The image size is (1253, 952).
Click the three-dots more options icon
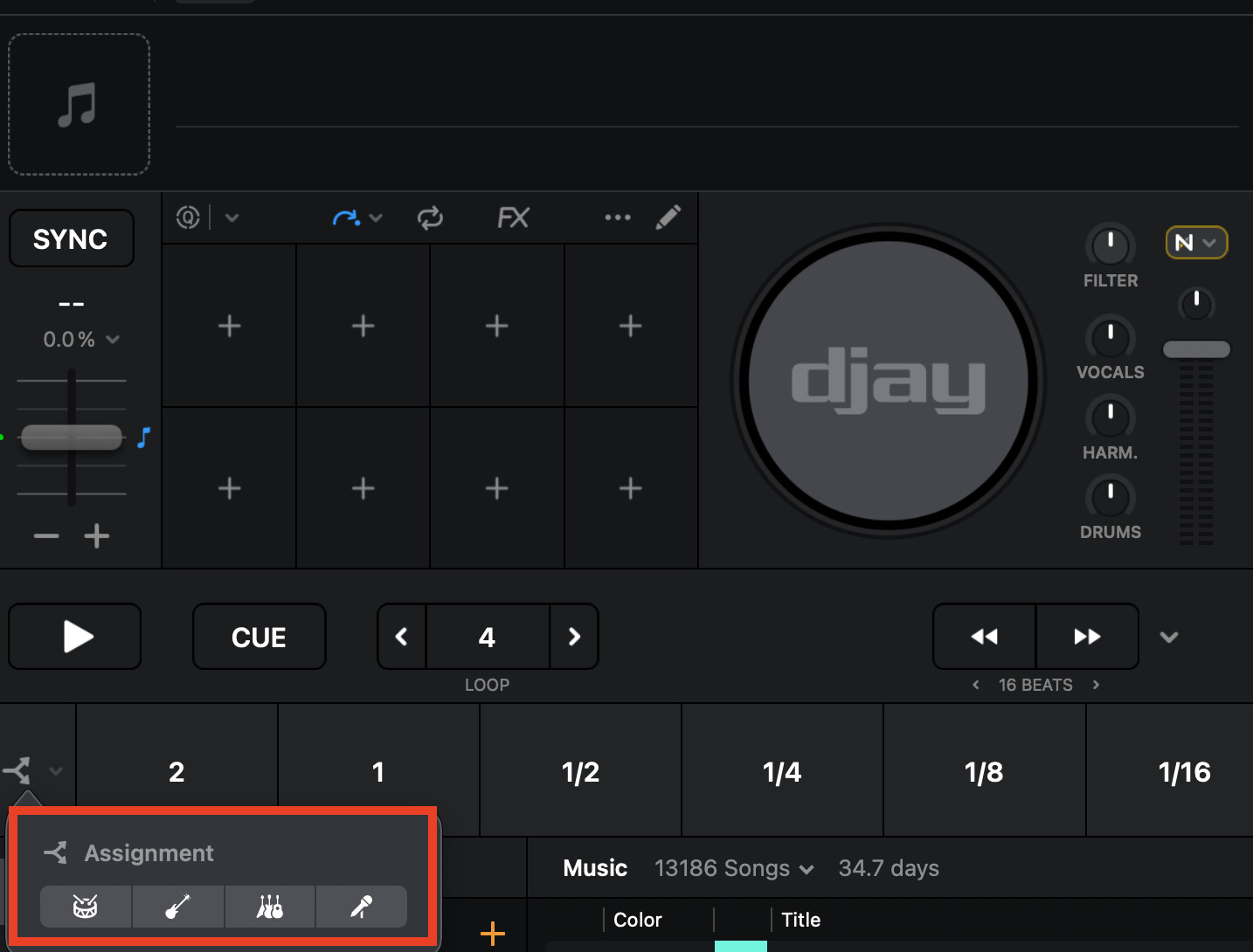click(x=618, y=217)
